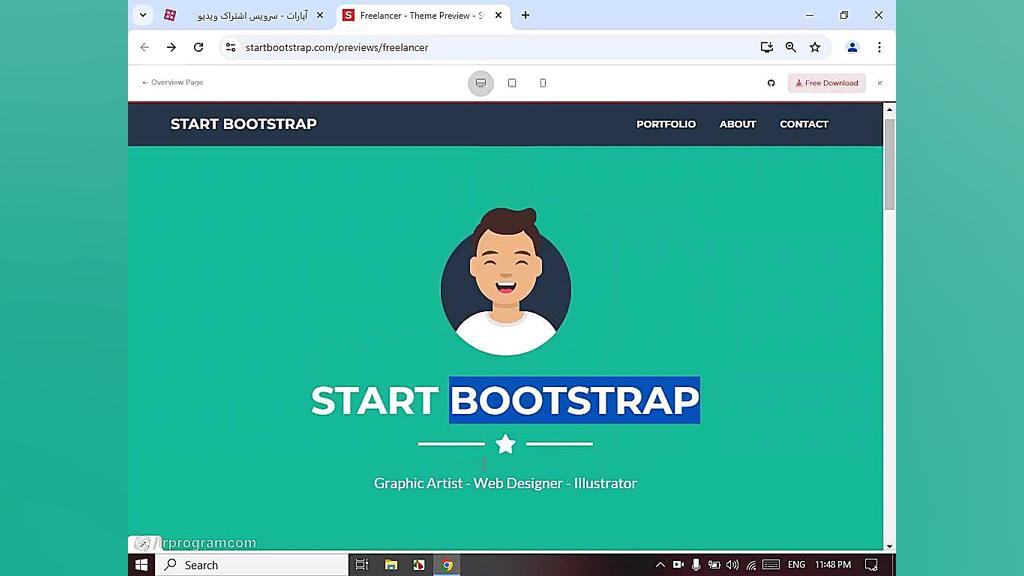Go forward to the next page
Viewport: 1024px width, 576px height.
pos(171,47)
